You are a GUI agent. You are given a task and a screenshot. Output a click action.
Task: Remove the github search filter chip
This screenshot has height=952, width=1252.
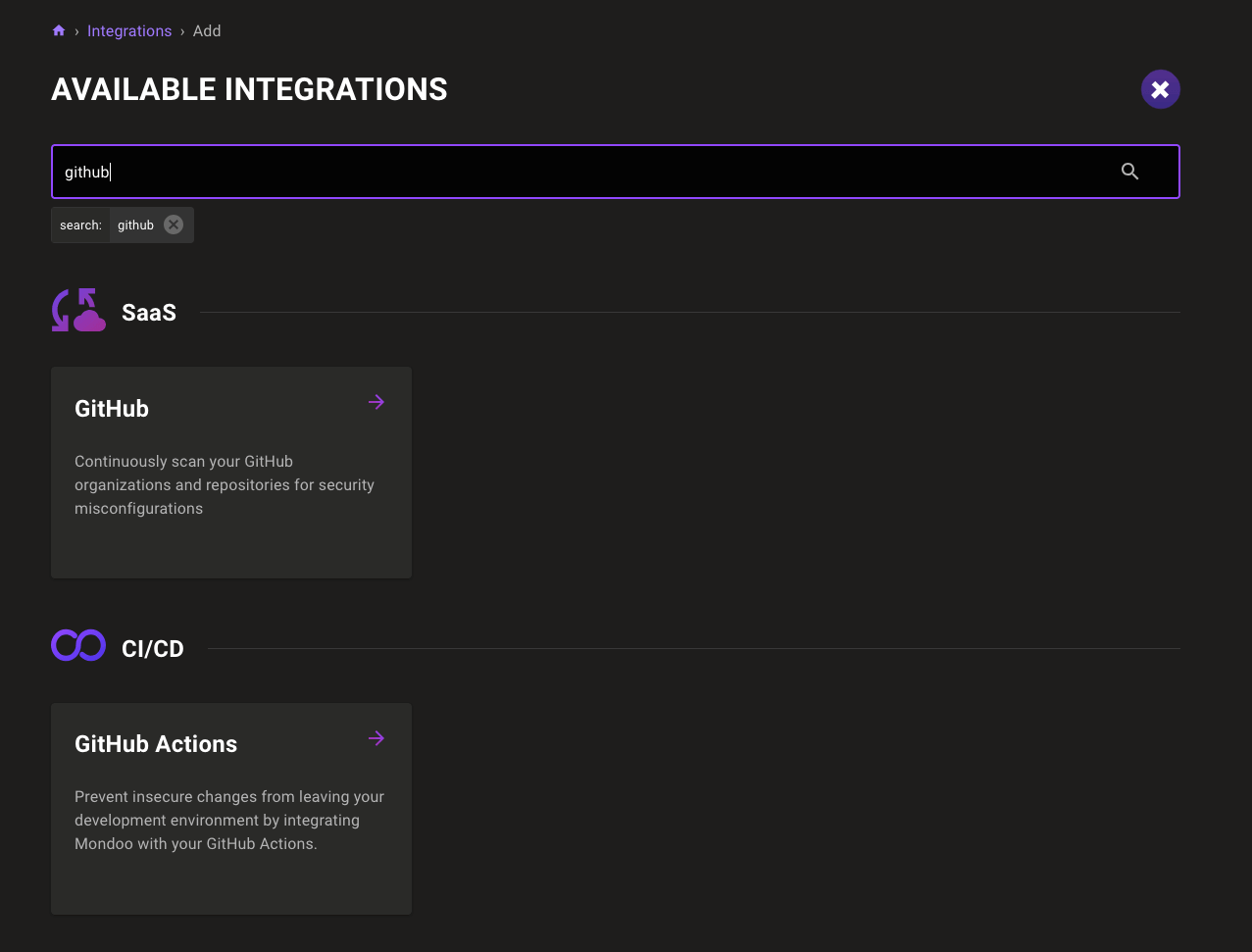pyautogui.click(x=174, y=225)
